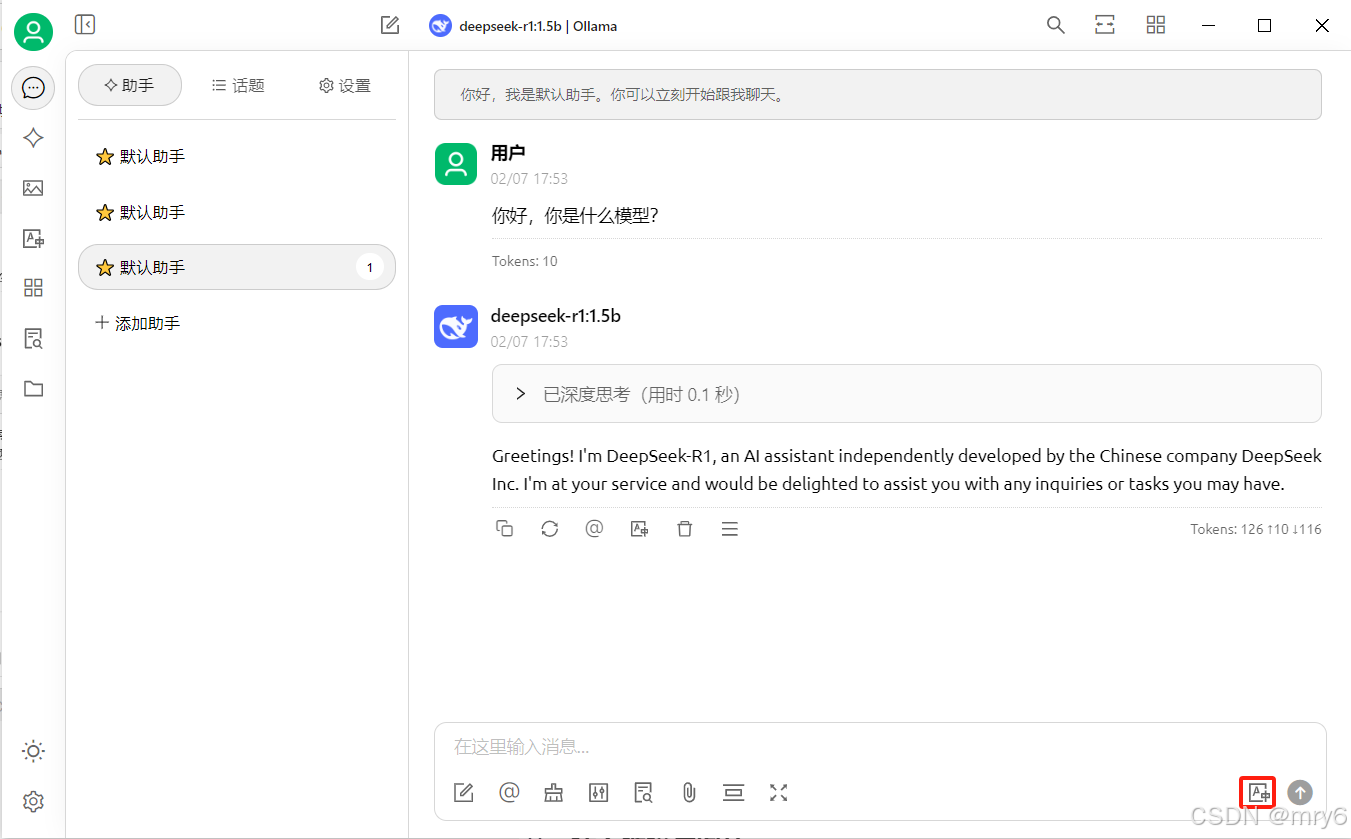The width and height of the screenshot is (1351, 839).
Task: Click the Tokens: 126 usage label
Action: point(1256,529)
